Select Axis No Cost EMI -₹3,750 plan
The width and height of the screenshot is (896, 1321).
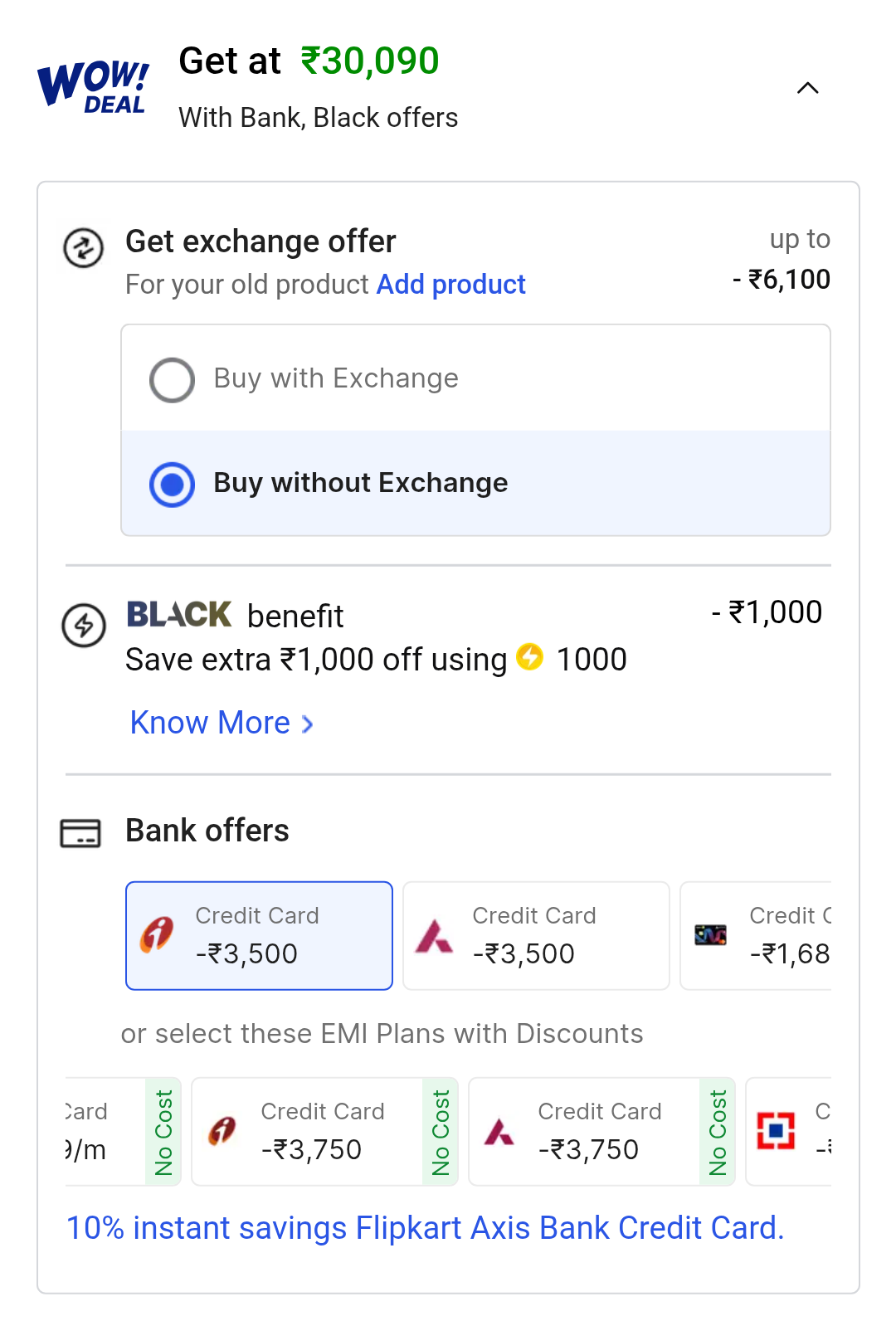click(601, 1132)
